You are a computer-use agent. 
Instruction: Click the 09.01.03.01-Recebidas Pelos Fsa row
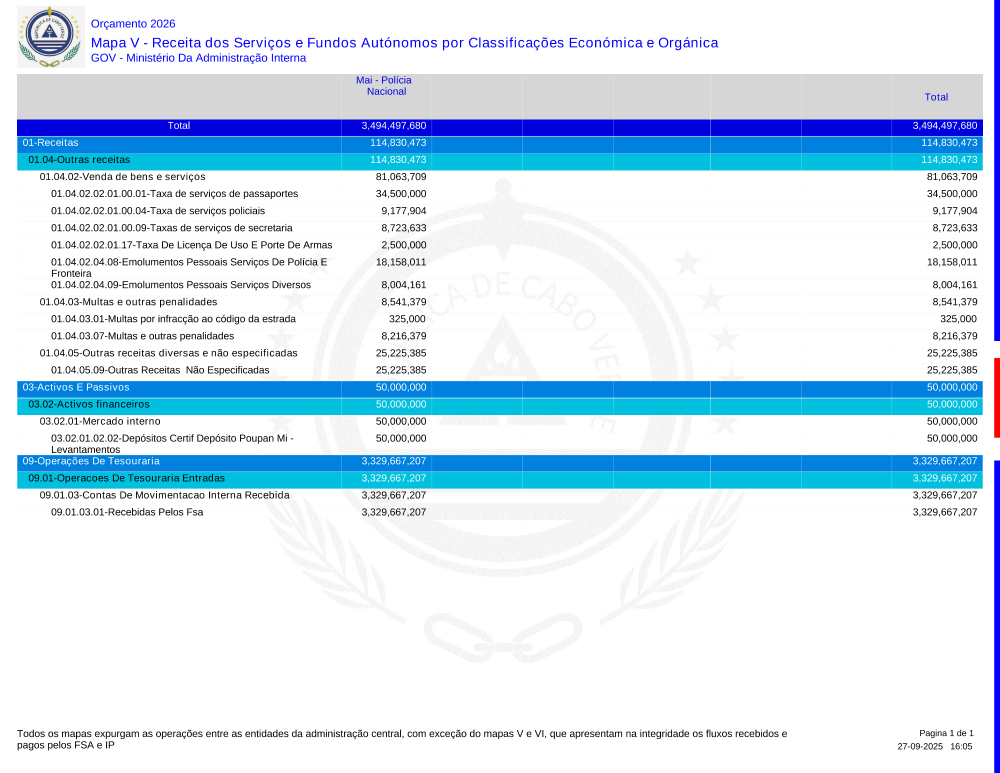click(x=126, y=512)
